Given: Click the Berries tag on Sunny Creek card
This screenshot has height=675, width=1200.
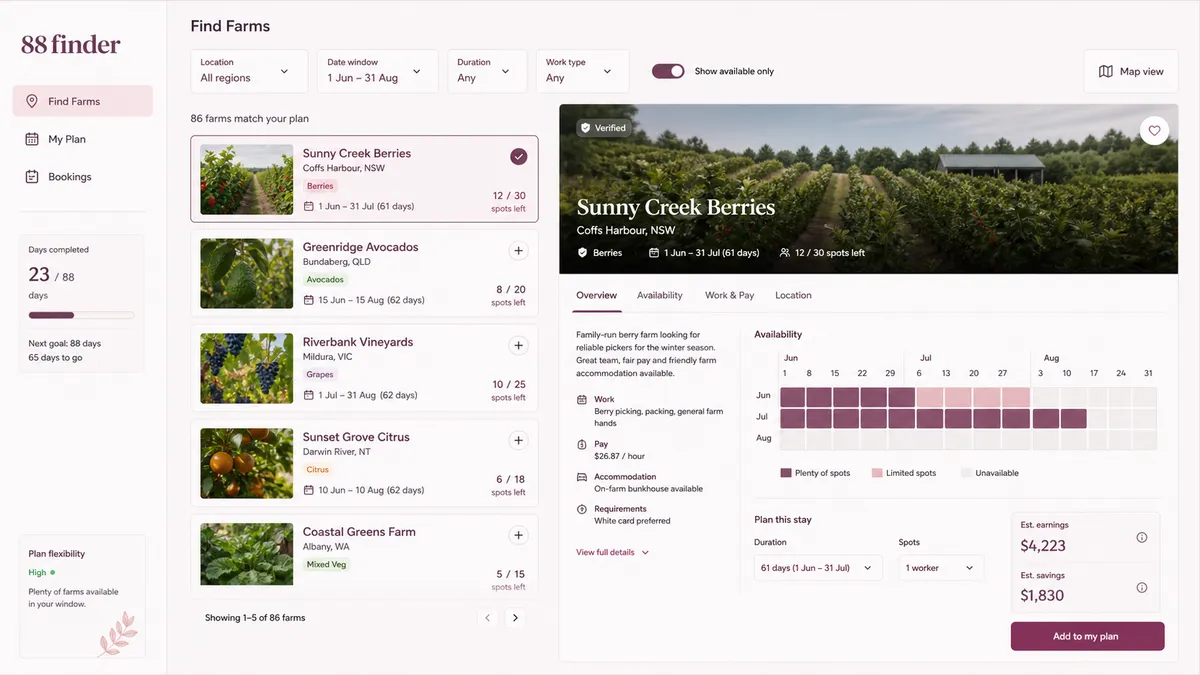Looking at the screenshot, I should point(320,186).
